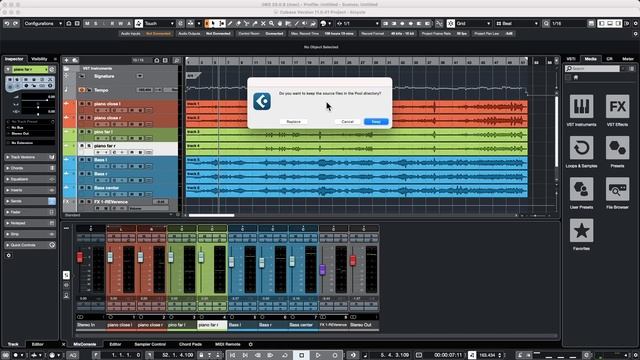Select the Object Selection arrow tool

pos(213,24)
